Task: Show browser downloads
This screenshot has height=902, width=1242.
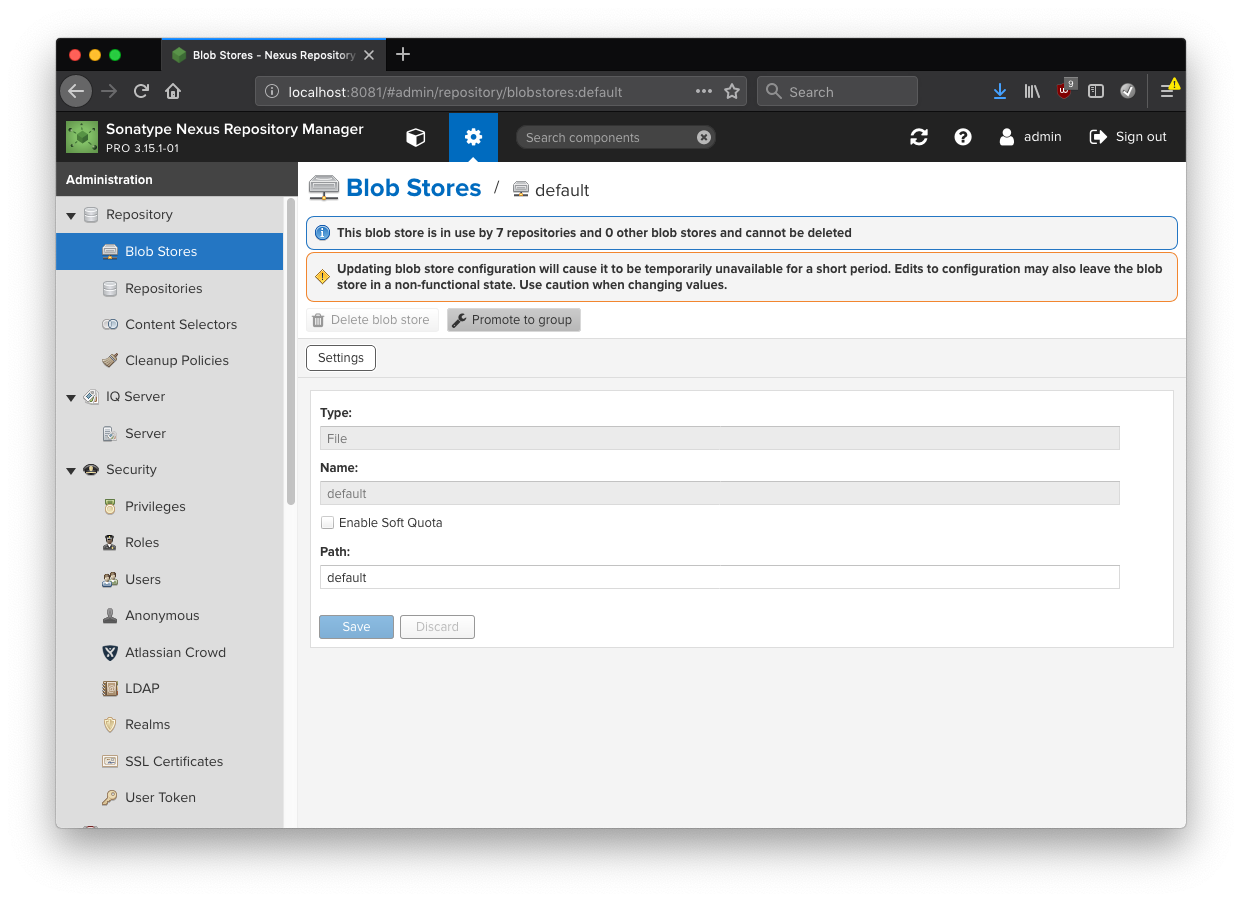Action: pos(1000,91)
